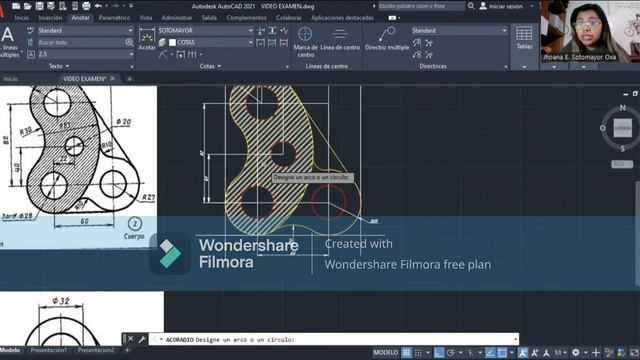
Task: Click the search magnifier icon in title bar
Action: pos(471,6)
